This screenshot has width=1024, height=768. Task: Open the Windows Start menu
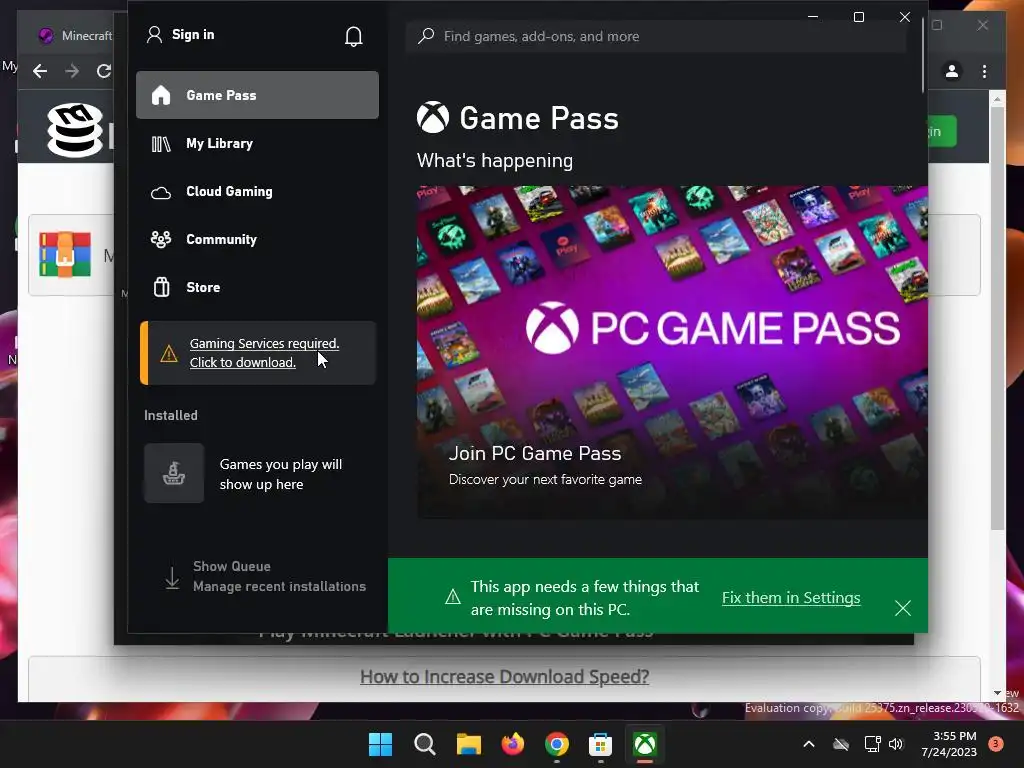click(x=380, y=744)
